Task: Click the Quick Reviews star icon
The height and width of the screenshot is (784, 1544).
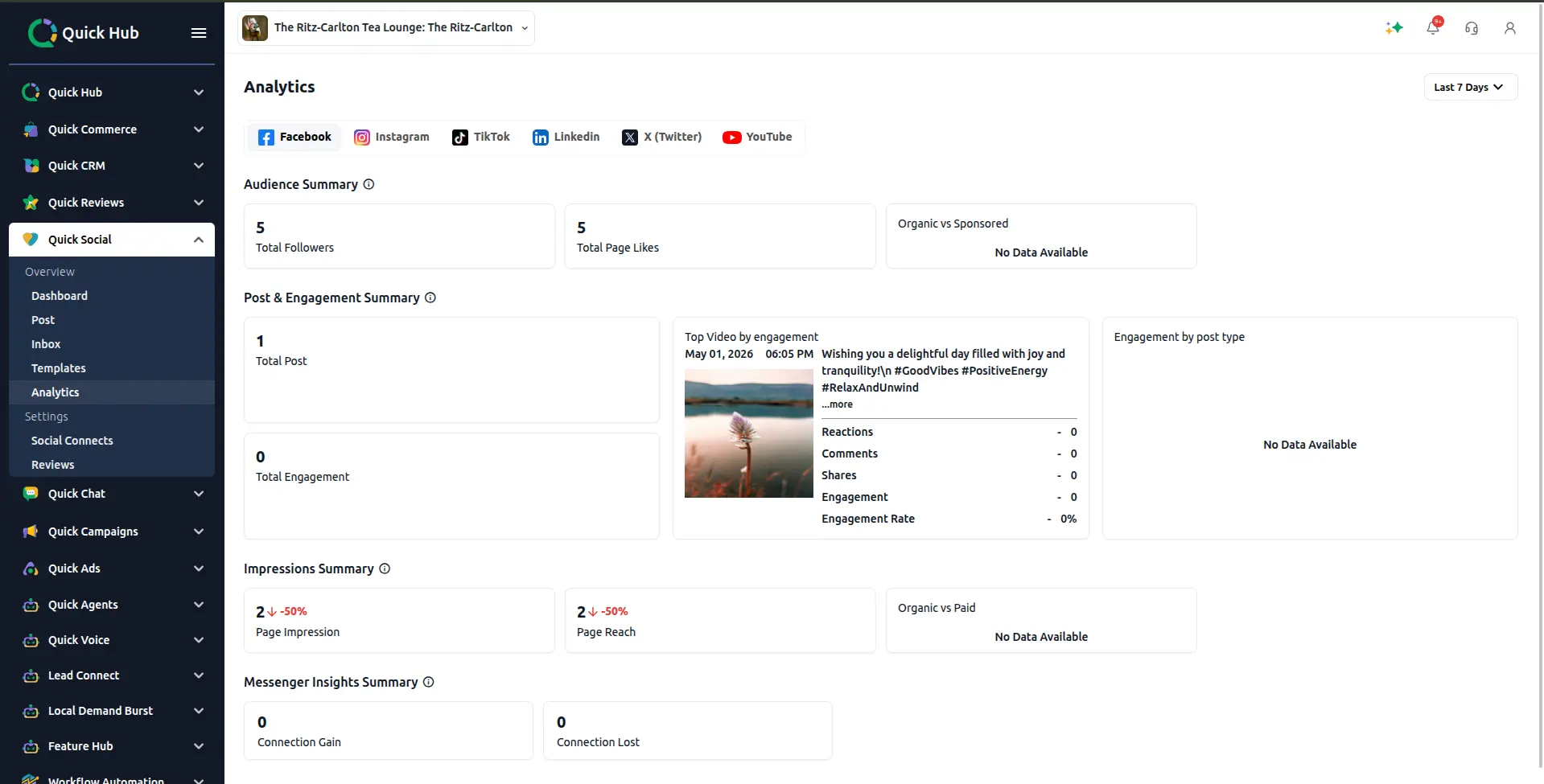Action: pos(31,203)
